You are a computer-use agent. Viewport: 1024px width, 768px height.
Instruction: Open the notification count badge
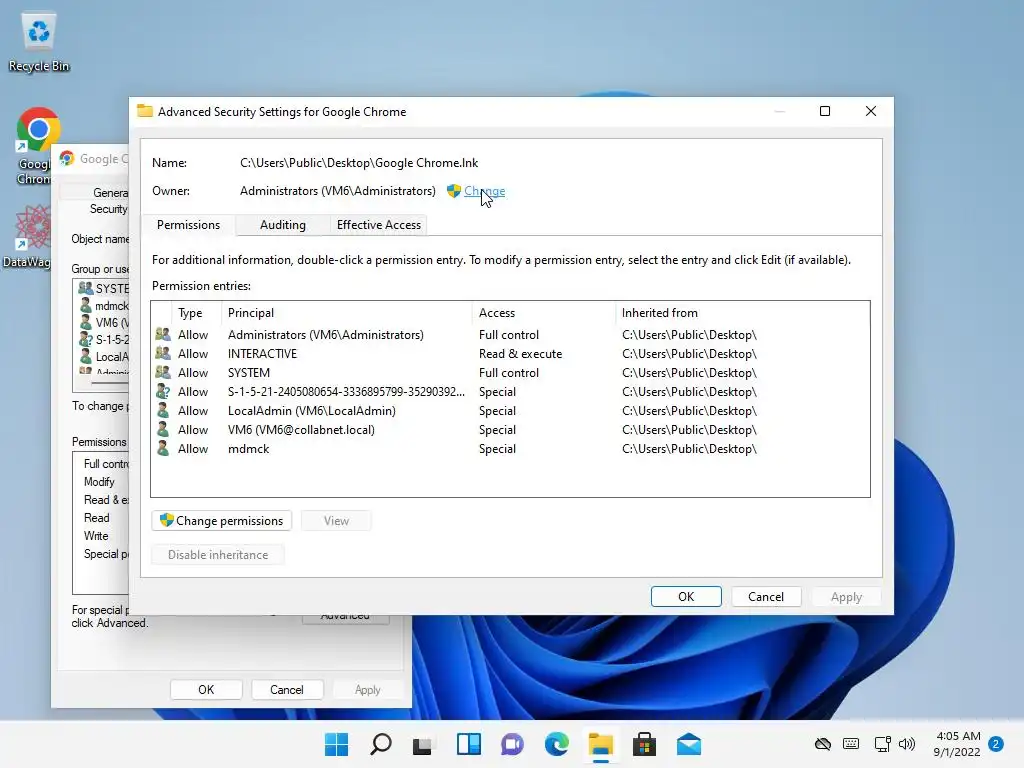[996, 744]
